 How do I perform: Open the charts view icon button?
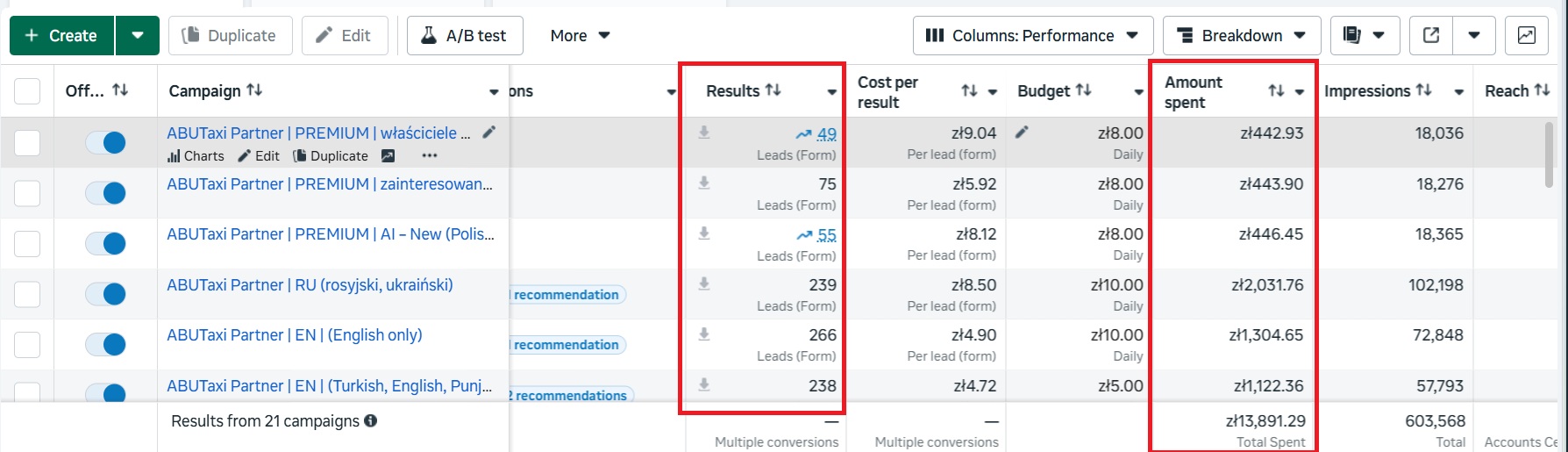pyautogui.click(x=1526, y=35)
